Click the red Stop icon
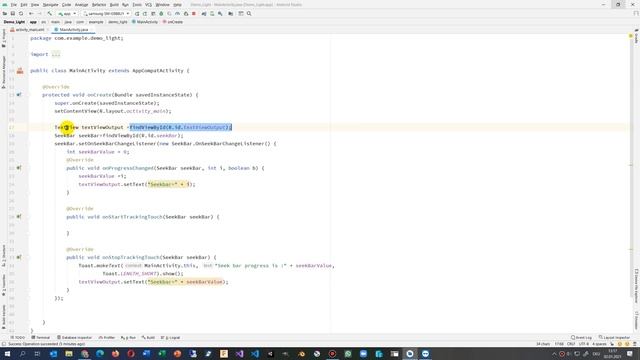Viewport: 640px width, 360px height. (x=194, y=13)
